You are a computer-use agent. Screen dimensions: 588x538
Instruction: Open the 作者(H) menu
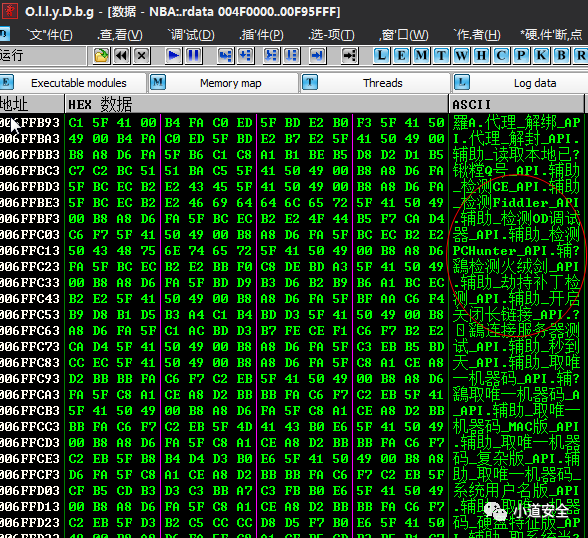[477, 35]
